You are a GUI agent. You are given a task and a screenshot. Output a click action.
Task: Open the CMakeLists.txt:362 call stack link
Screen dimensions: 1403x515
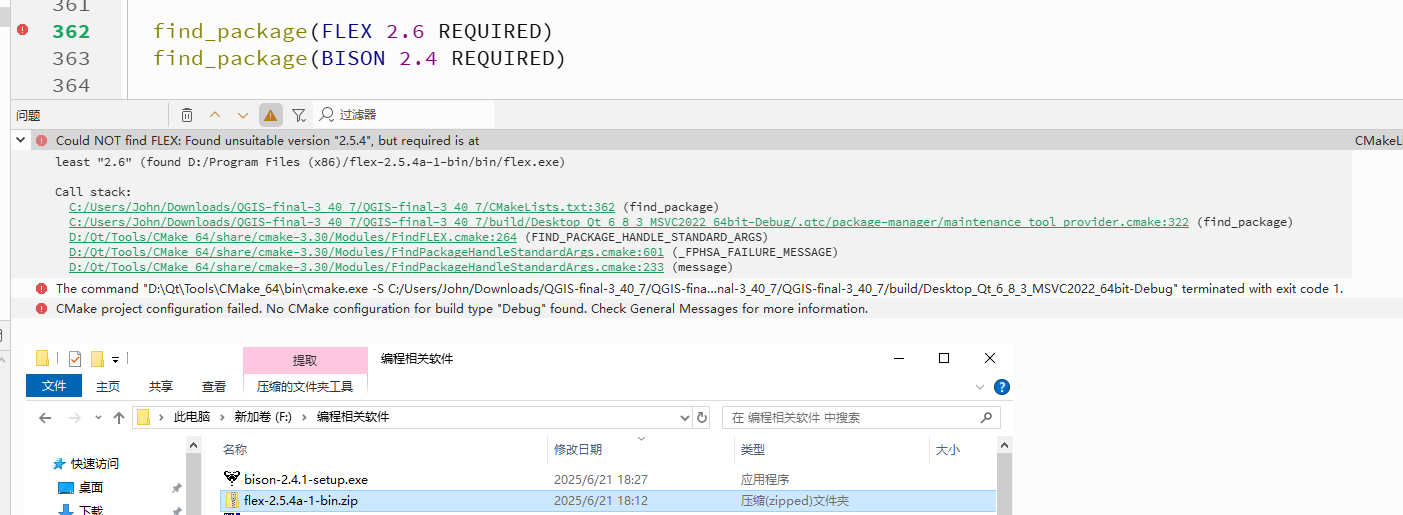pyautogui.click(x=342, y=207)
